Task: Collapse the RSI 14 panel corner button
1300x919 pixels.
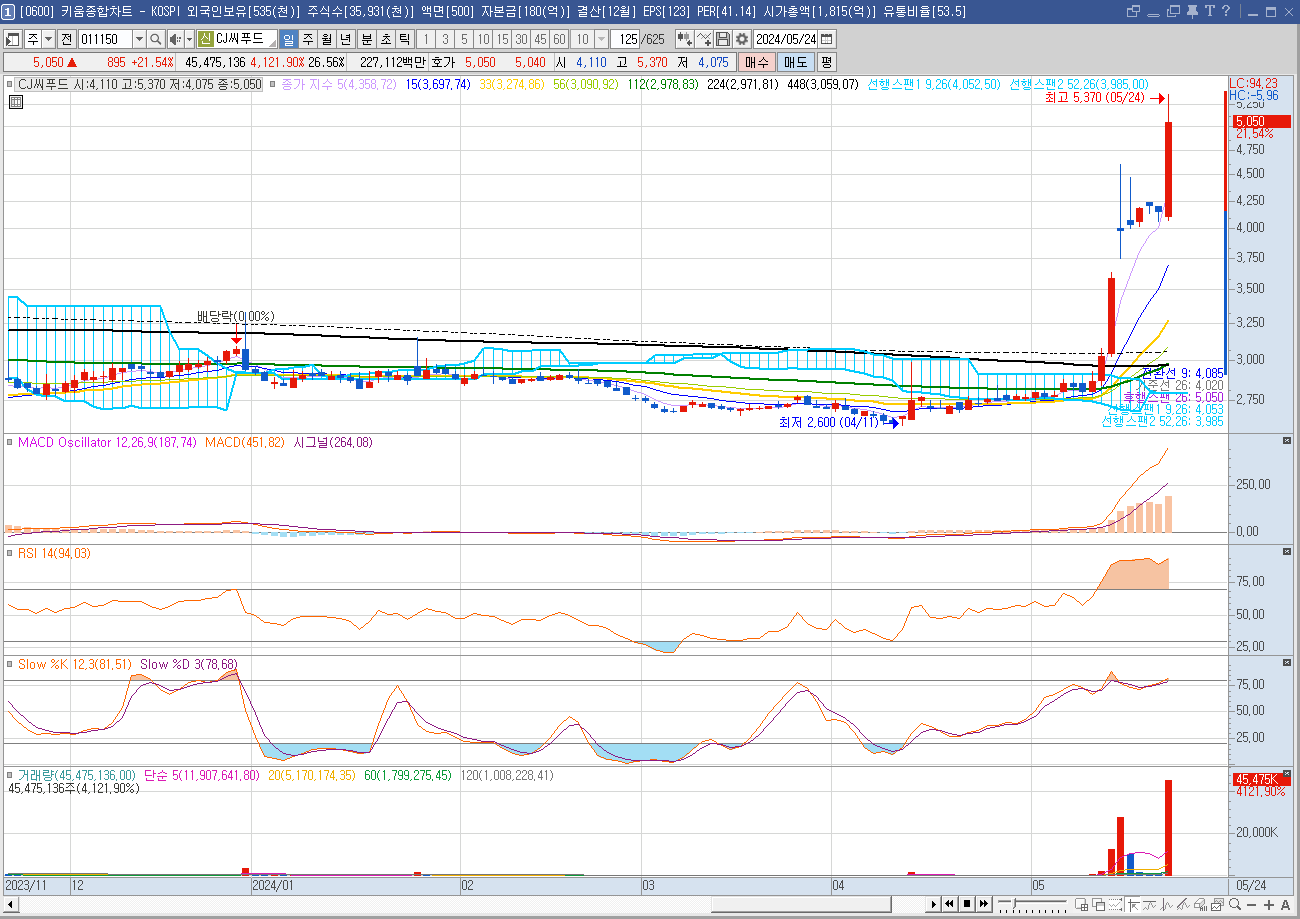Action: click(x=1287, y=552)
